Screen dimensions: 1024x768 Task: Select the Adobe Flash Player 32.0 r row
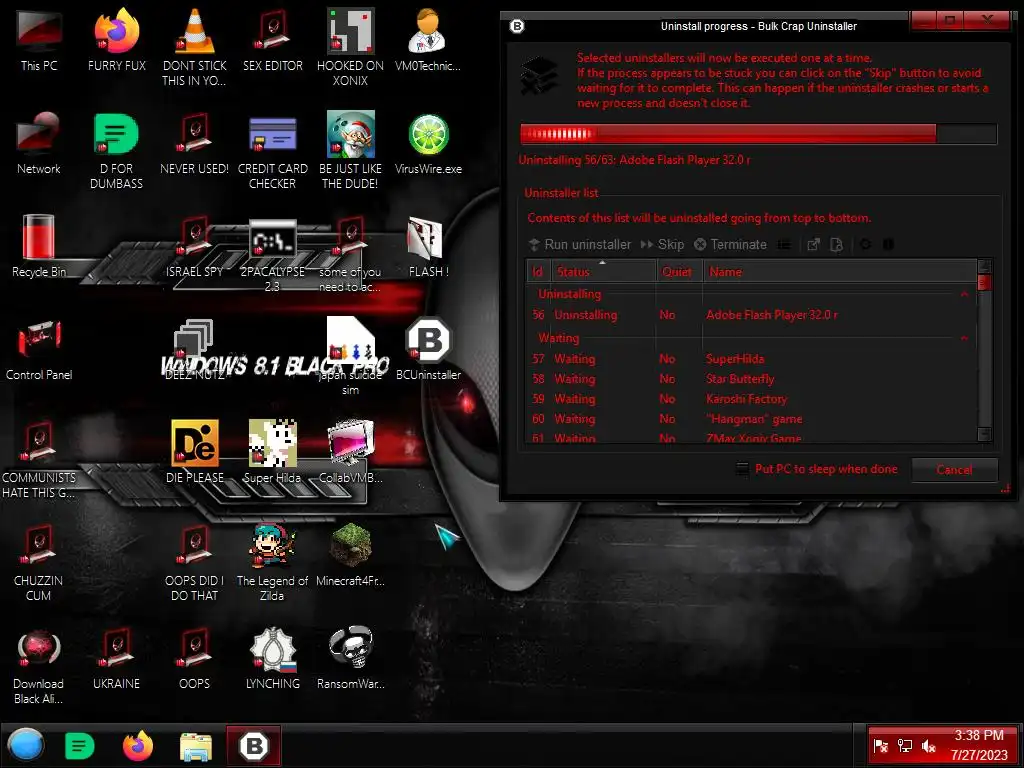752,315
